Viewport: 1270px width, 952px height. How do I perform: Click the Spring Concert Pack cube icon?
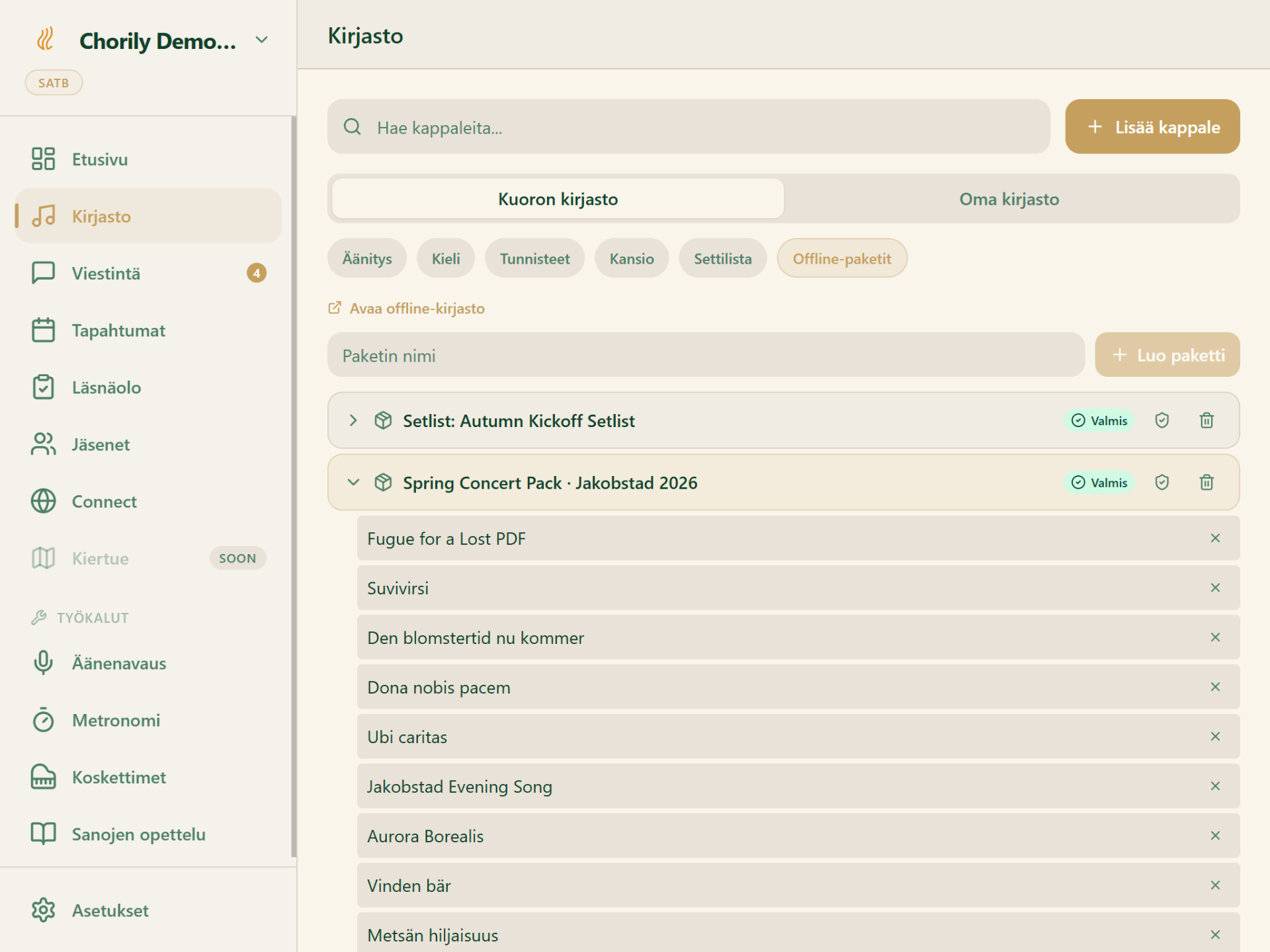[383, 483]
